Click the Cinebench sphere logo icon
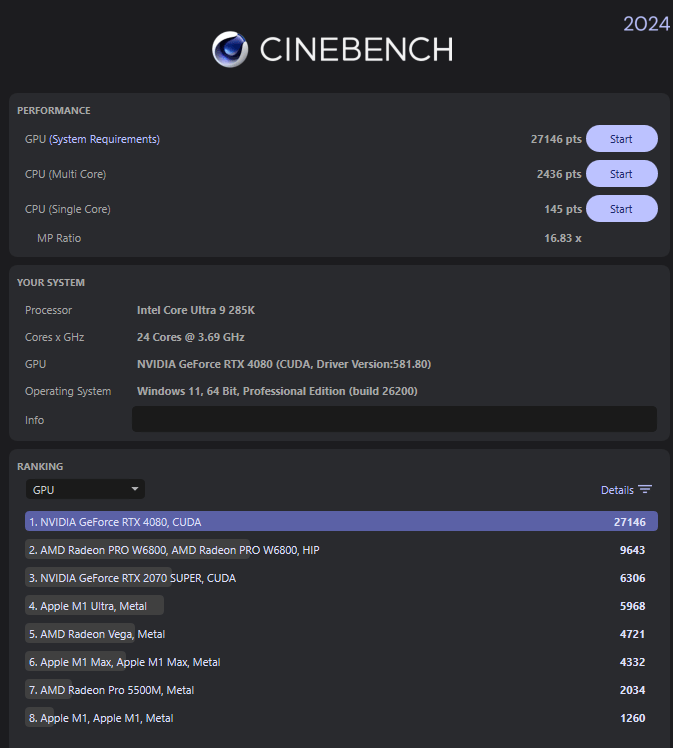This screenshot has width=673, height=748. point(230,49)
